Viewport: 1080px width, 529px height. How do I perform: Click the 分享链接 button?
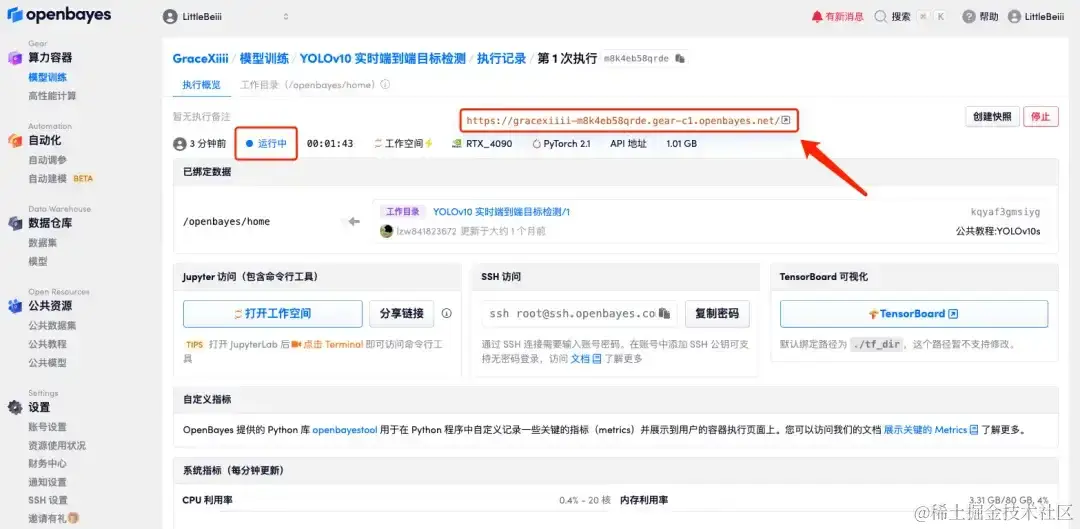(402, 313)
